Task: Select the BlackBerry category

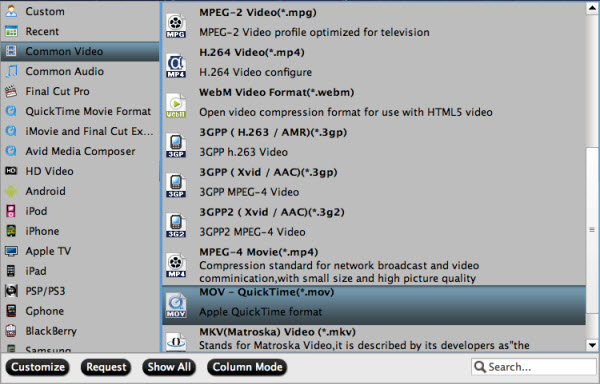Action: point(80,331)
